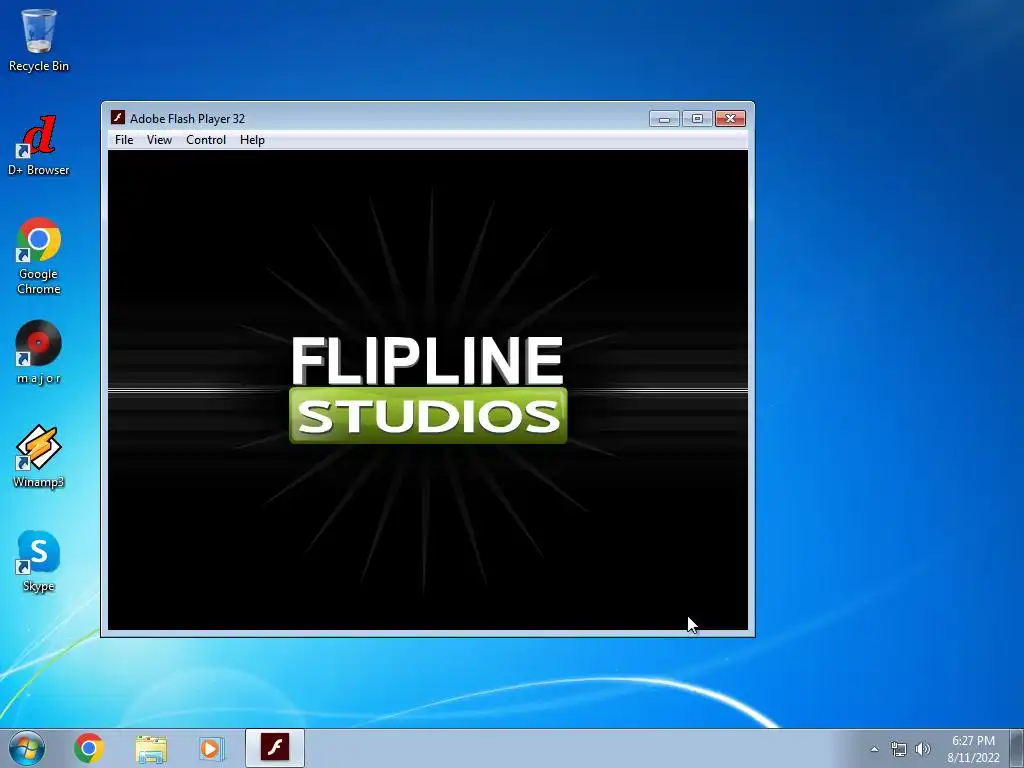Open Windows Media Player from the taskbar
The width and height of the screenshot is (1024, 768).
click(x=212, y=748)
